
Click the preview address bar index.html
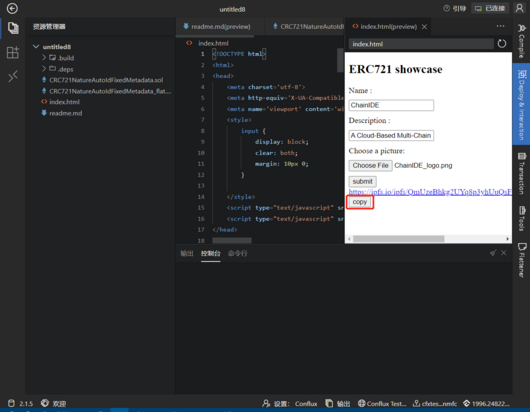tap(421, 44)
